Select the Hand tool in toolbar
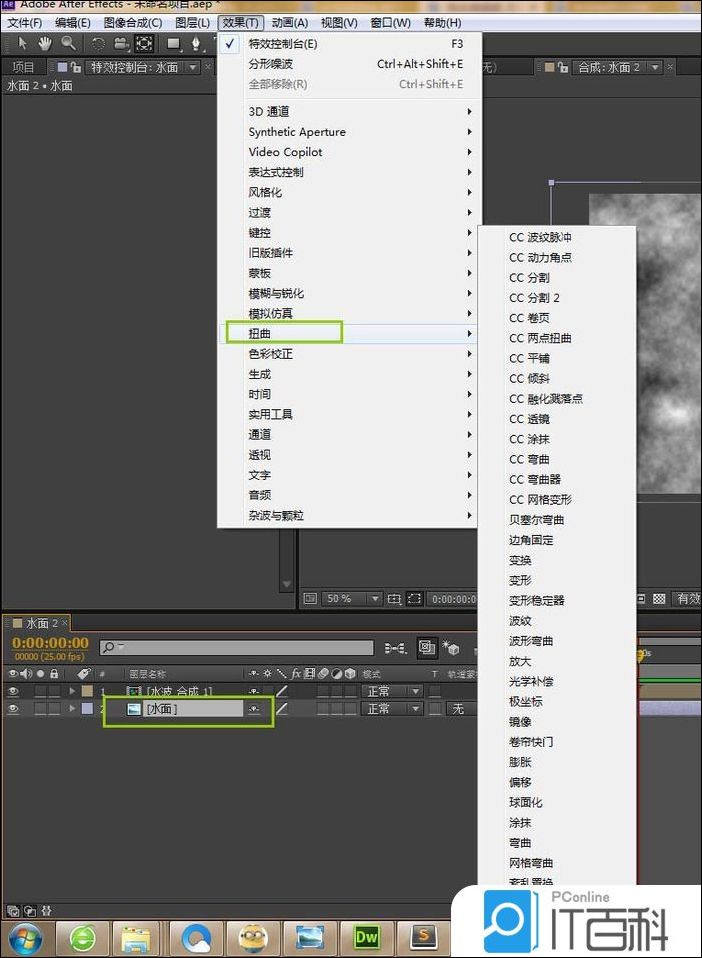The image size is (702, 958). pos(45,43)
